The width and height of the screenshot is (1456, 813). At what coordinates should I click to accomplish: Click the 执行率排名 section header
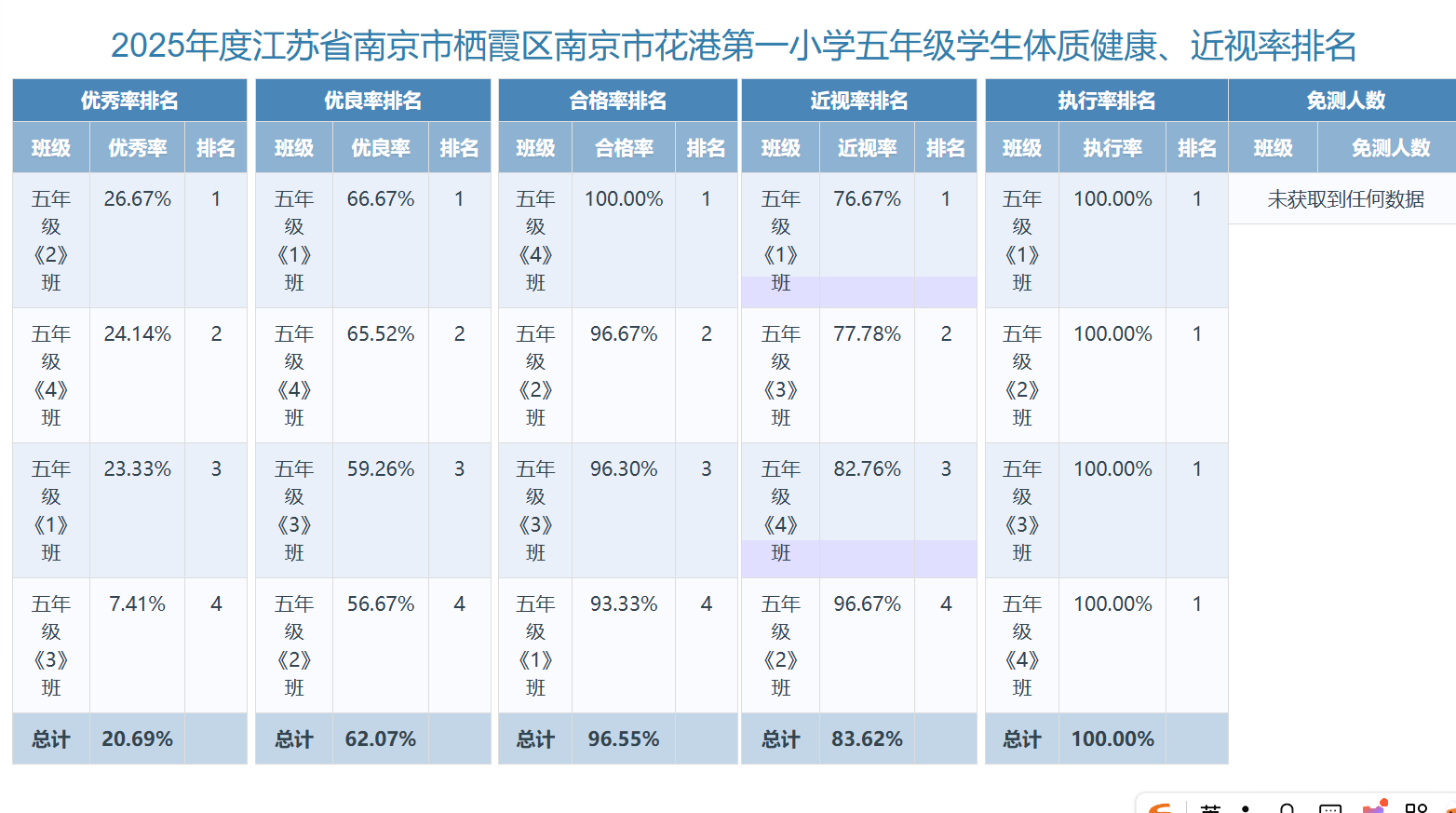1106,101
